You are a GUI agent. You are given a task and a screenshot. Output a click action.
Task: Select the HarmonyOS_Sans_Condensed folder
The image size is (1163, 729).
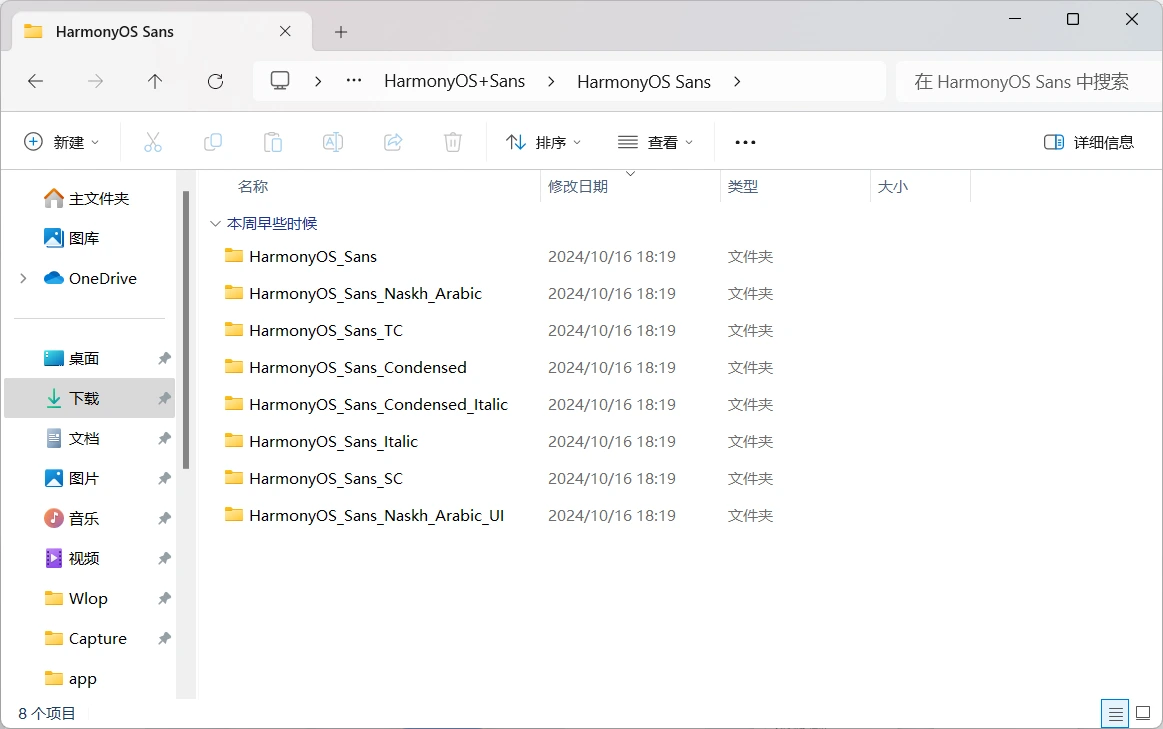tap(358, 368)
